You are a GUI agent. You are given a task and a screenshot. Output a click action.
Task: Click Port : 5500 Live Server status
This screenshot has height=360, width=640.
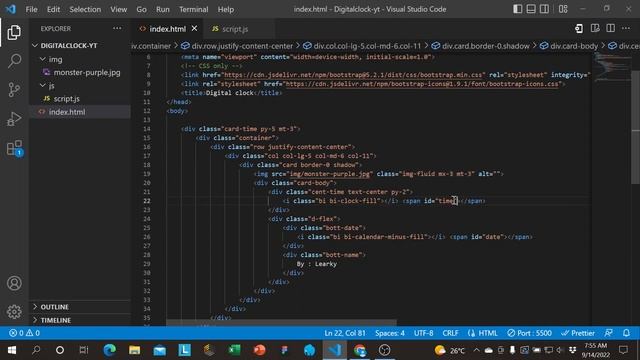(x=529, y=333)
